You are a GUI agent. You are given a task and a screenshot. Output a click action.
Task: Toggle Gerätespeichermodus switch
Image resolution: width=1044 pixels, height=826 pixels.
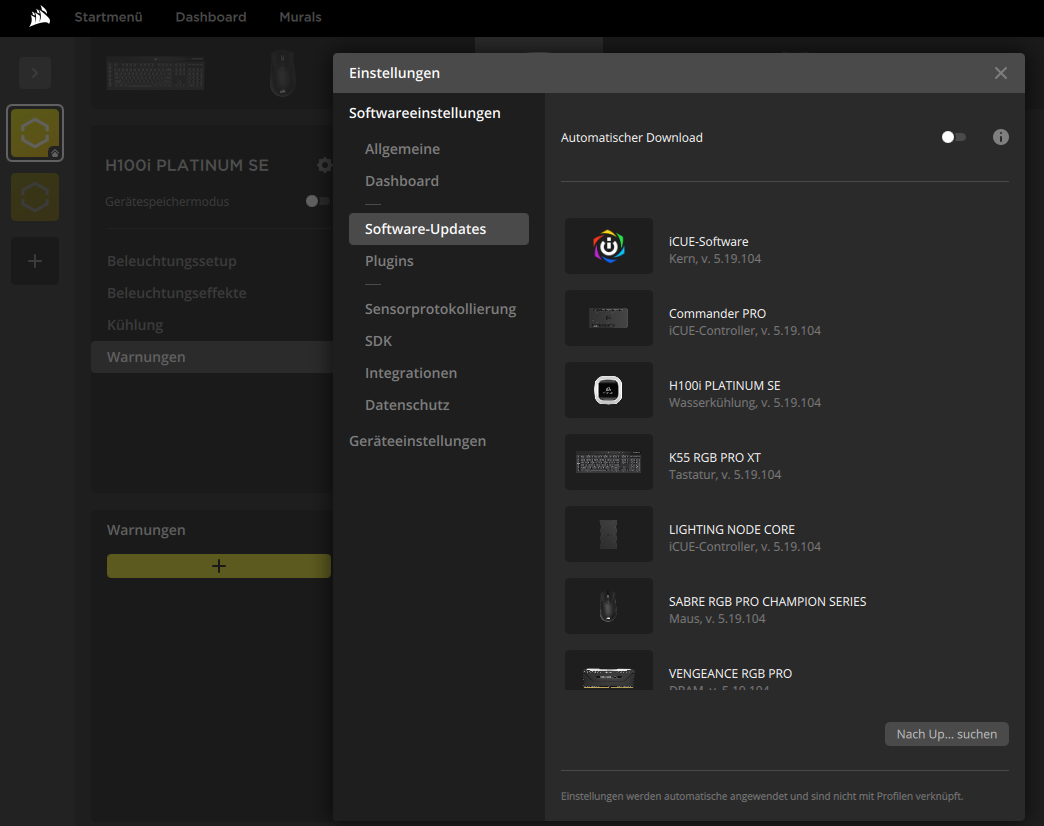point(318,201)
